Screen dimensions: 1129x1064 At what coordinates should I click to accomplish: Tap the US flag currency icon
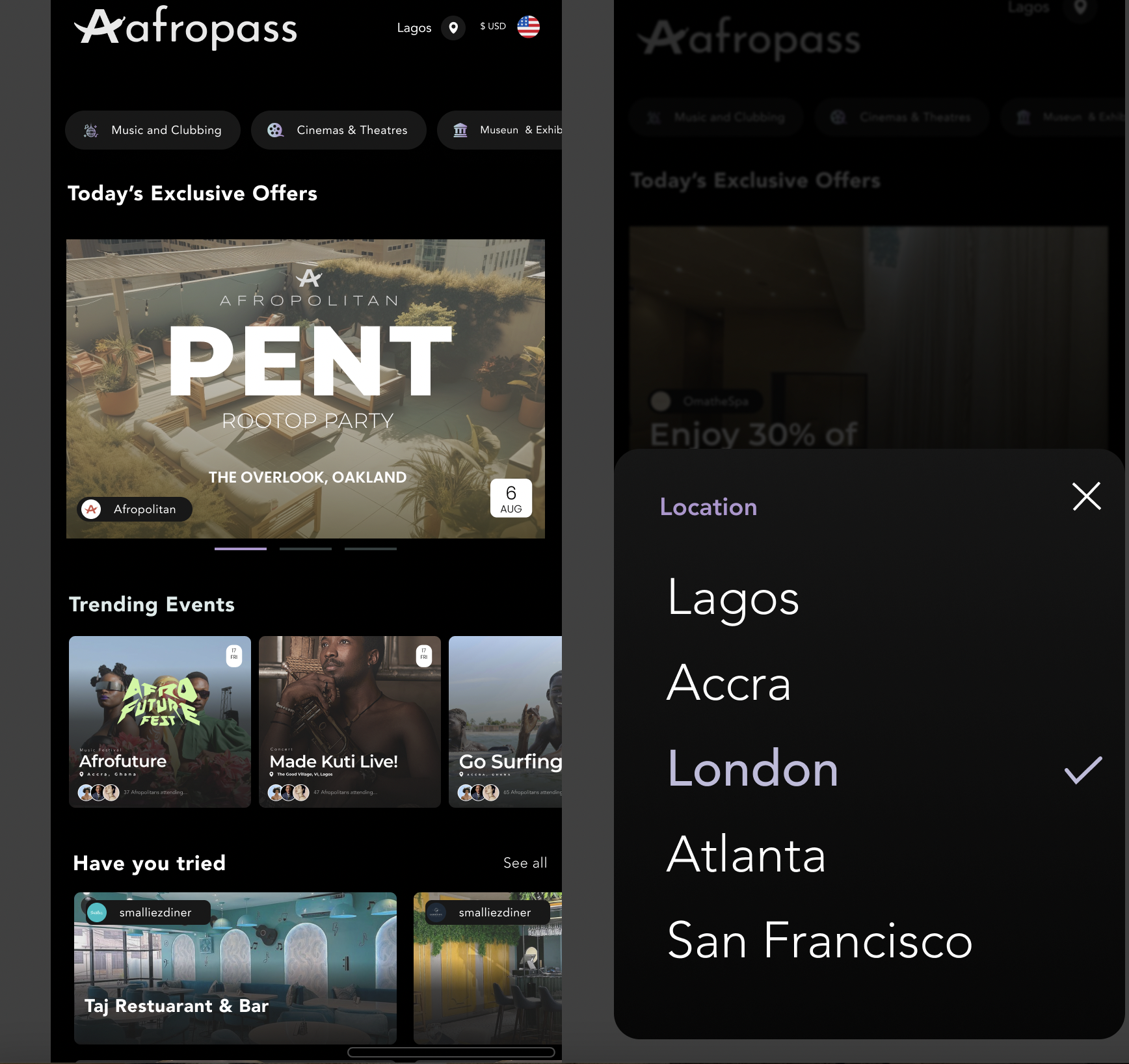tap(528, 27)
